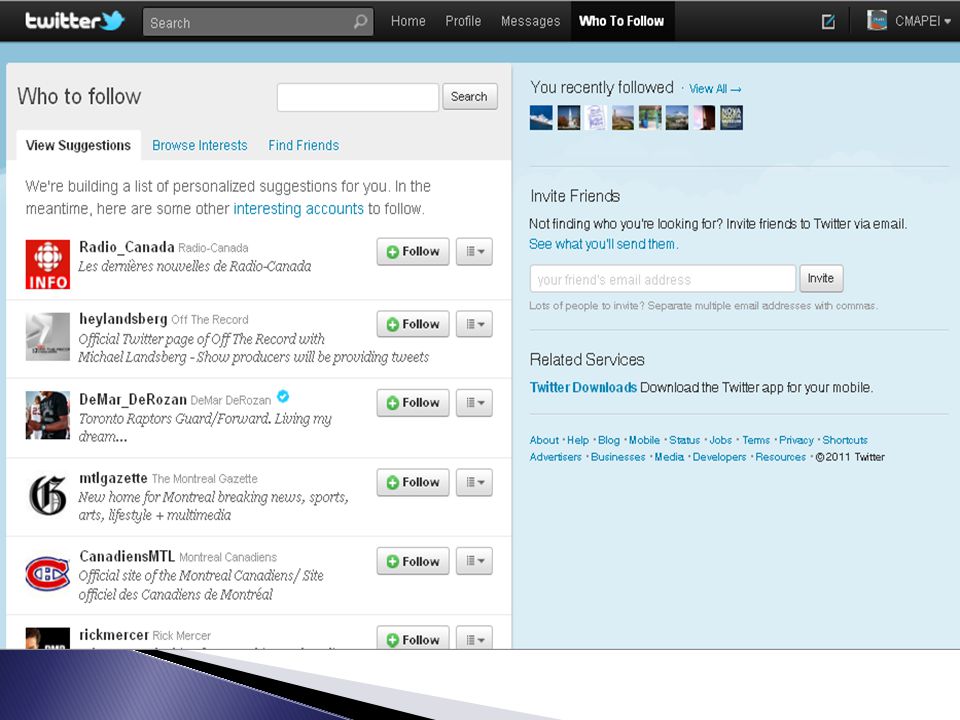Open the Developers footer link
Screen dimensions: 960x720
click(x=719, y=457)
